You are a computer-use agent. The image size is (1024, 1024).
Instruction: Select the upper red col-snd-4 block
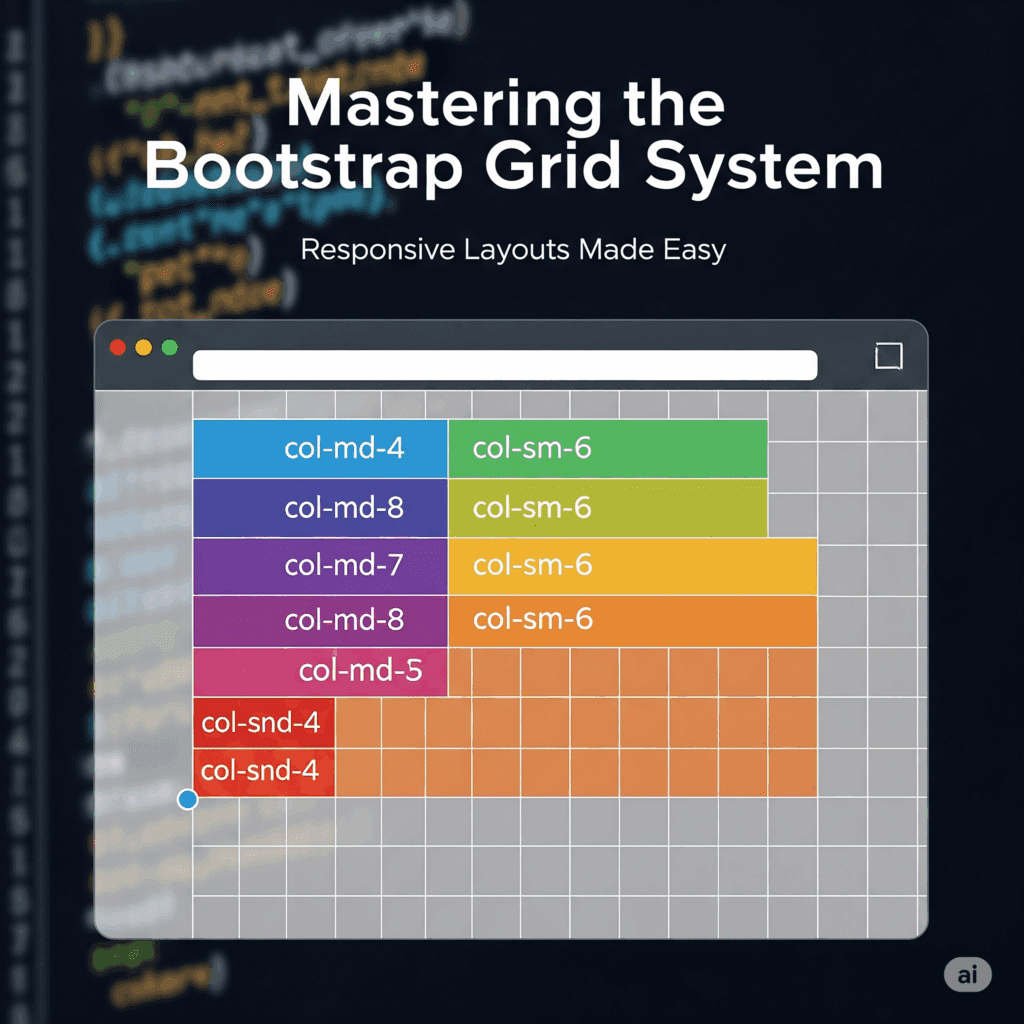[263, 722]
